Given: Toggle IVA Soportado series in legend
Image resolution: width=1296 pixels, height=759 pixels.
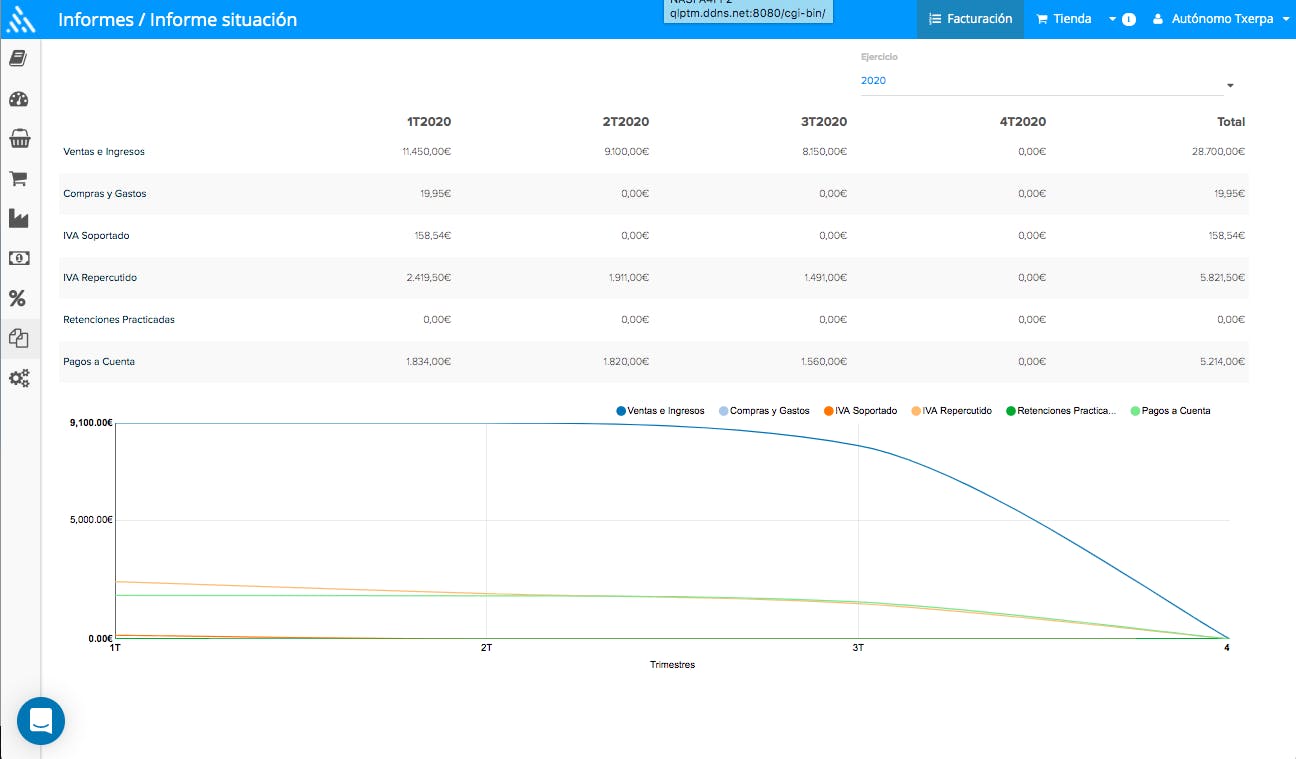Looking at the screenshot, I should tap(865, 411).
